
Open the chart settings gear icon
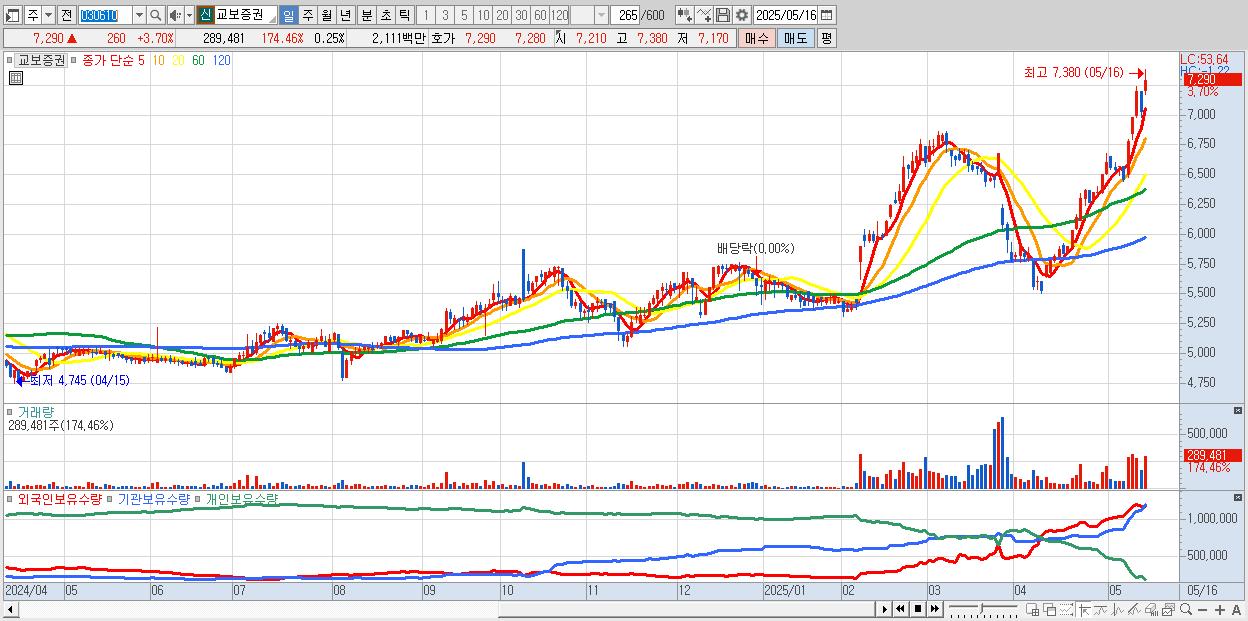[741, 15]
